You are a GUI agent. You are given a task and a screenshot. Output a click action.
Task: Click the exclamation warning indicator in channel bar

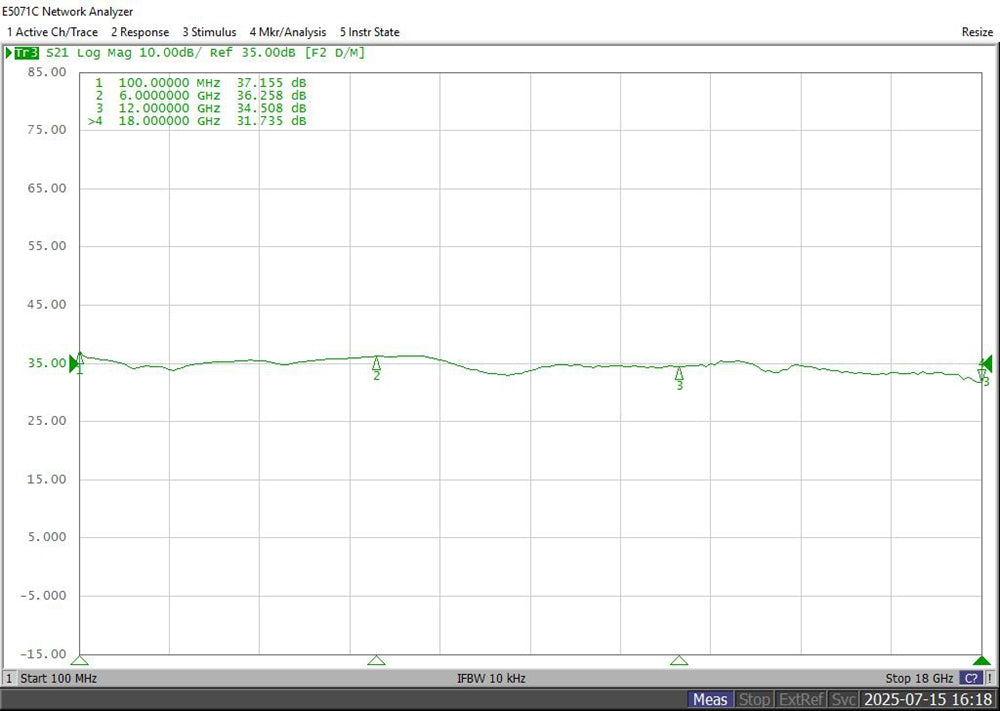(x=989, y=678)
